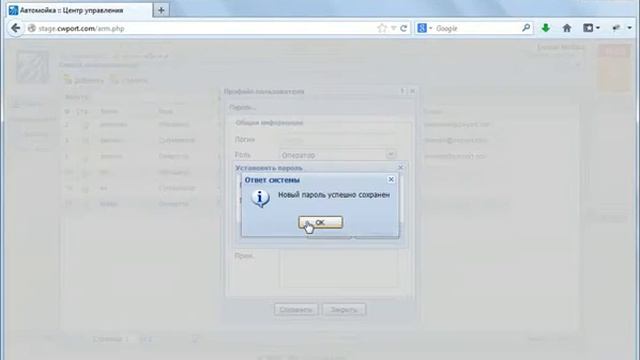Click OK in the system response dialog
Image resolution: width=640 pixels, height=360 pixels.
click(x=320, y=222)
